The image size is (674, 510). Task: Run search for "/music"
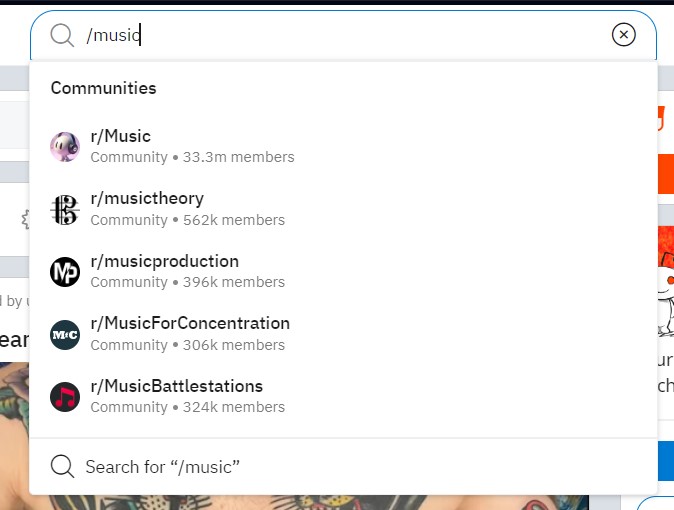(x=343, y=467)
